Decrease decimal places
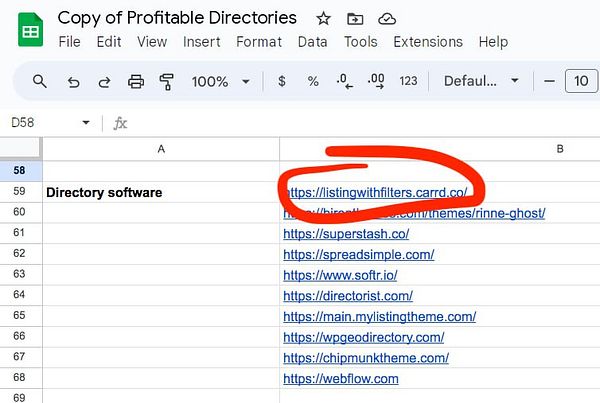This screenshot has width=600, height=403. click(344, 81)
